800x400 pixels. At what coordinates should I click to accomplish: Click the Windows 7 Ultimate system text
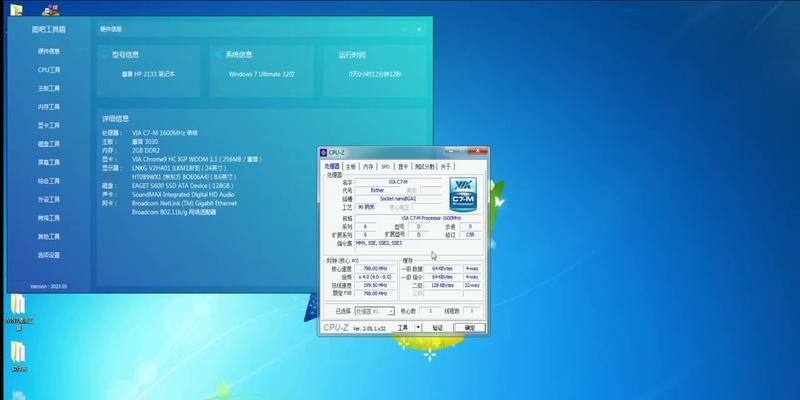262,74
